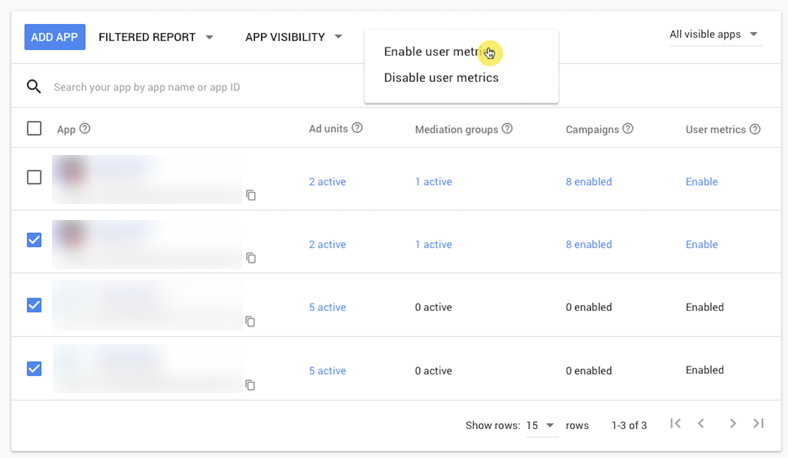Toggle the select-all apps checkbox
Image resolution: width=788 pixels, height=458 pixels.
(34, 128)
